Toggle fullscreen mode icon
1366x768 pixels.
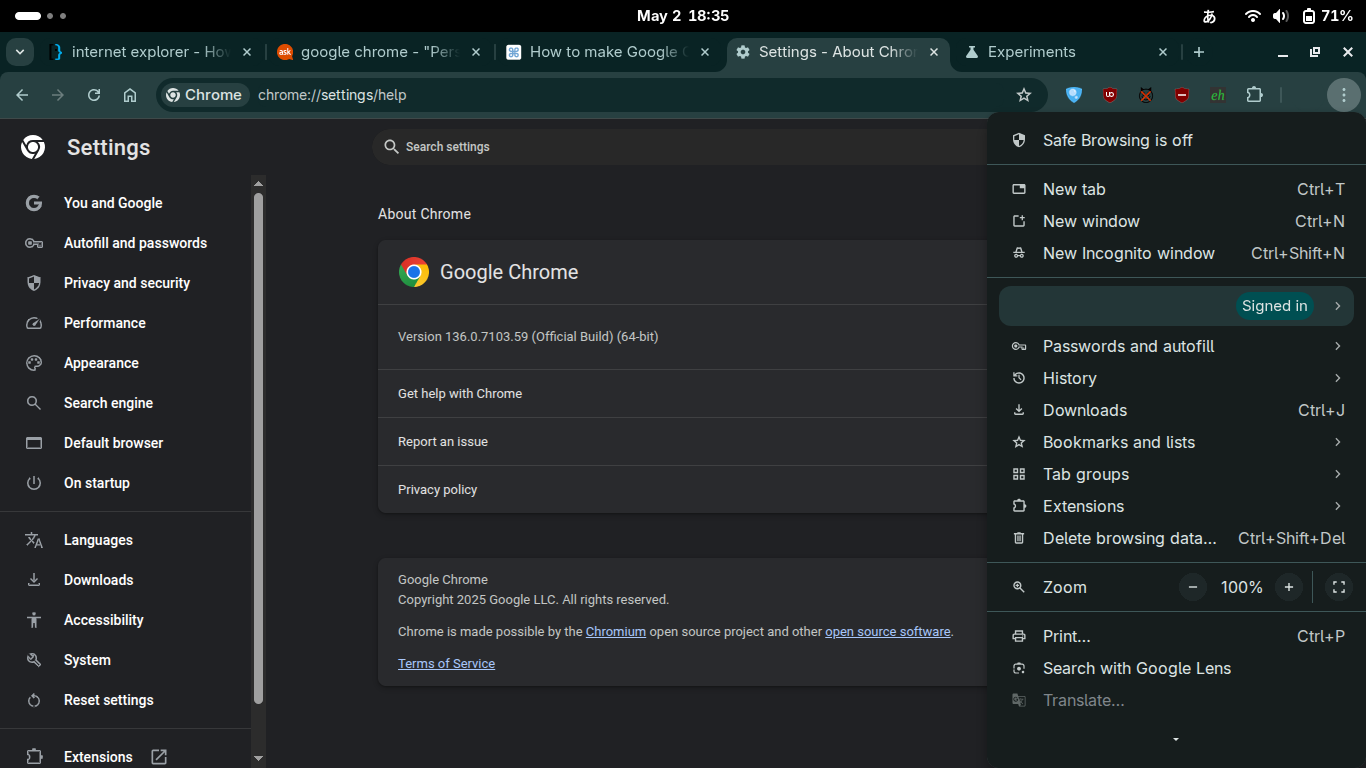[x=1339, y=587]
